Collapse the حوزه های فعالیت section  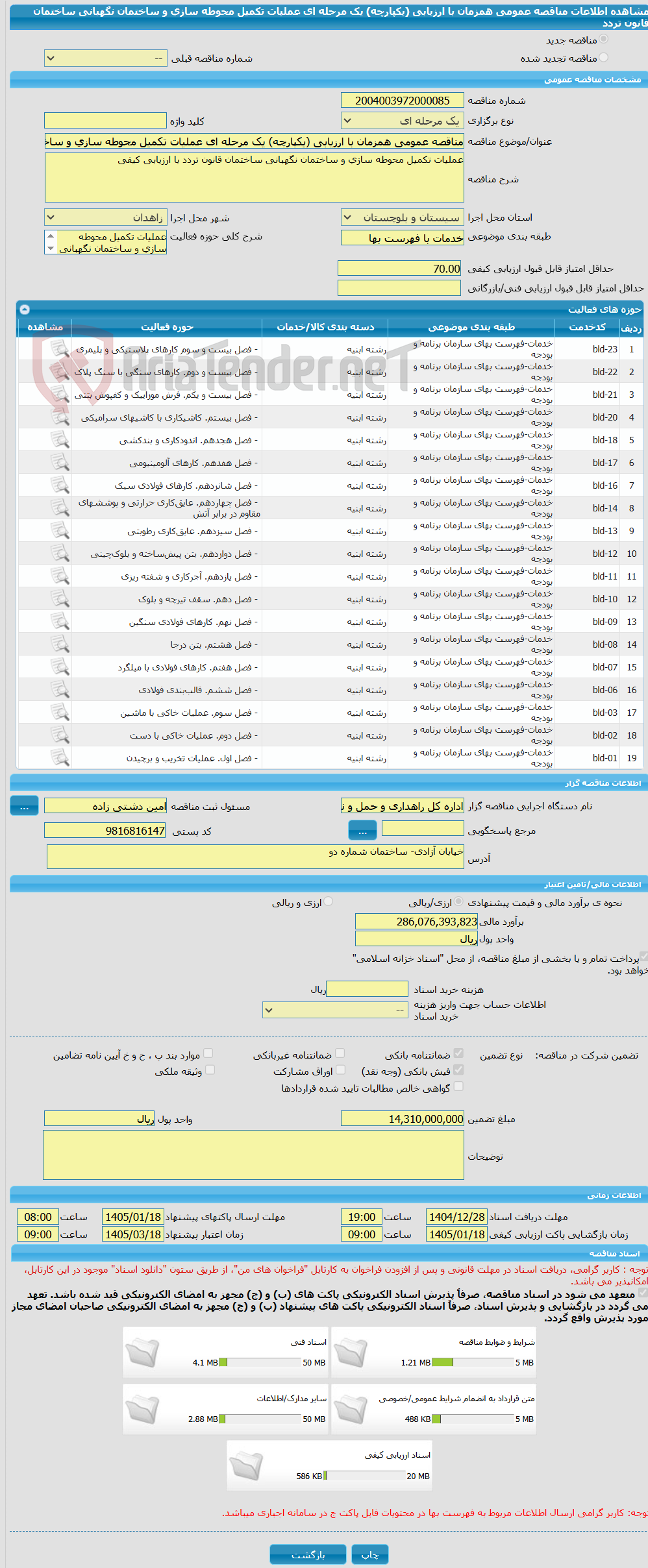click(25, 310)
